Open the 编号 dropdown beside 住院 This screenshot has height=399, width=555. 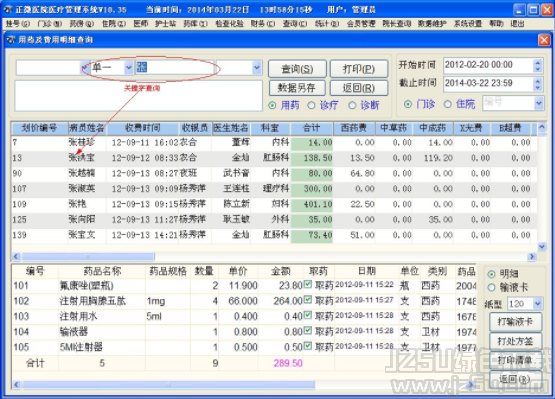click(x=538, y=103)
